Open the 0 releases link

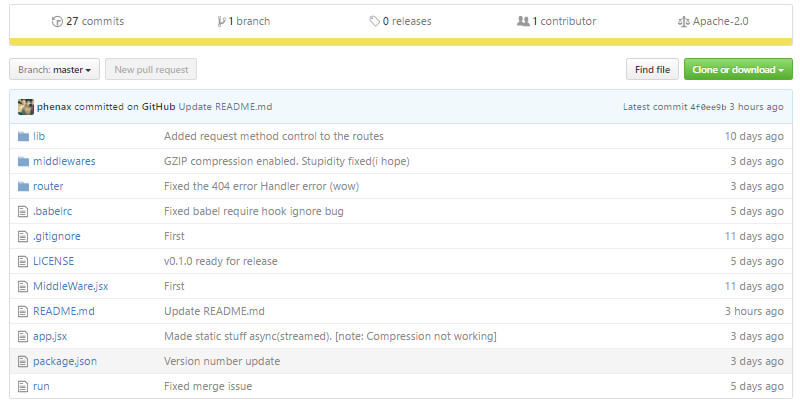[401, 21]
